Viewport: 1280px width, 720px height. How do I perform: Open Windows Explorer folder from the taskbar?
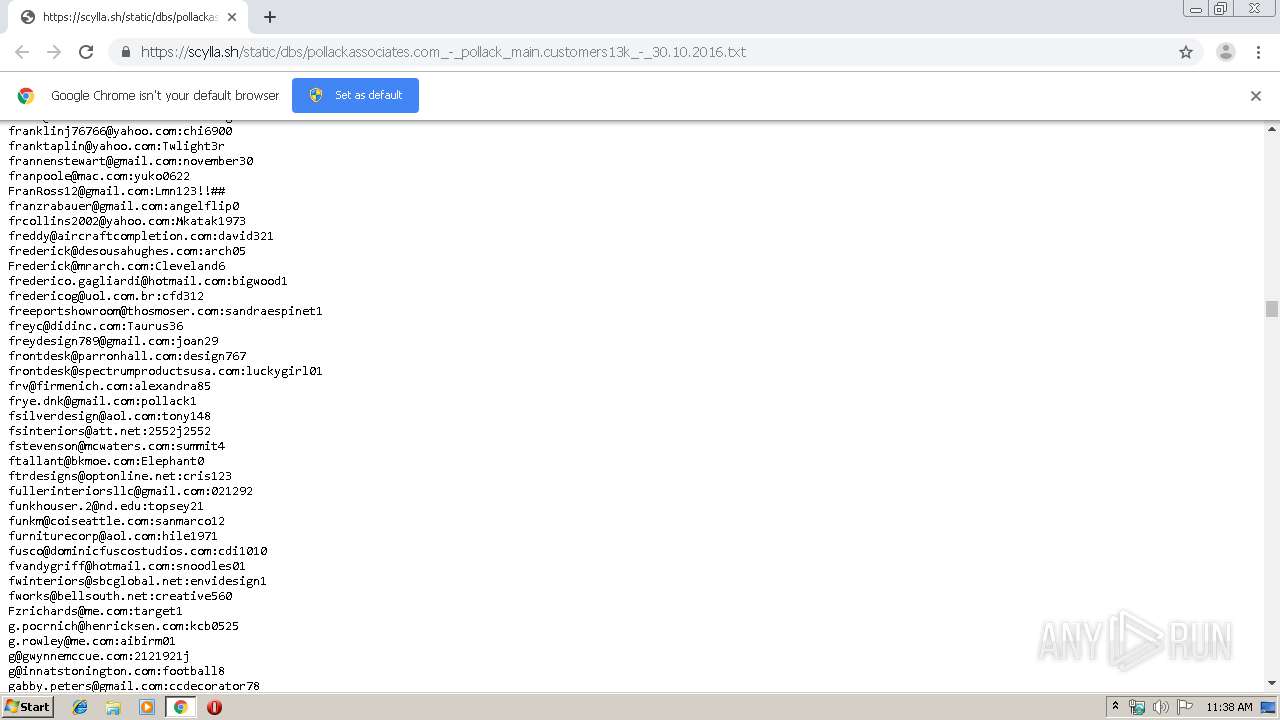[x=113, y=707]
